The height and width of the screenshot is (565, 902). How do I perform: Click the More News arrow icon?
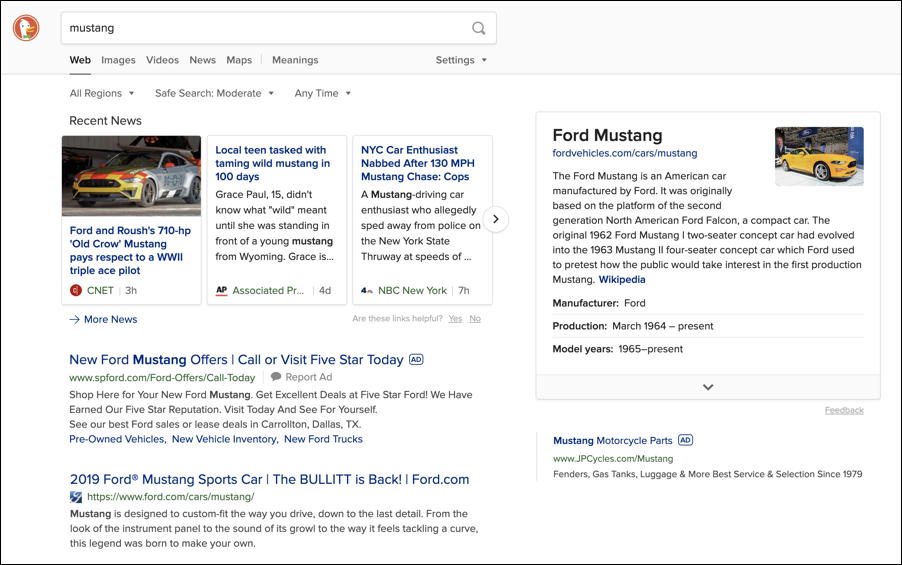[x=75, y=319]
